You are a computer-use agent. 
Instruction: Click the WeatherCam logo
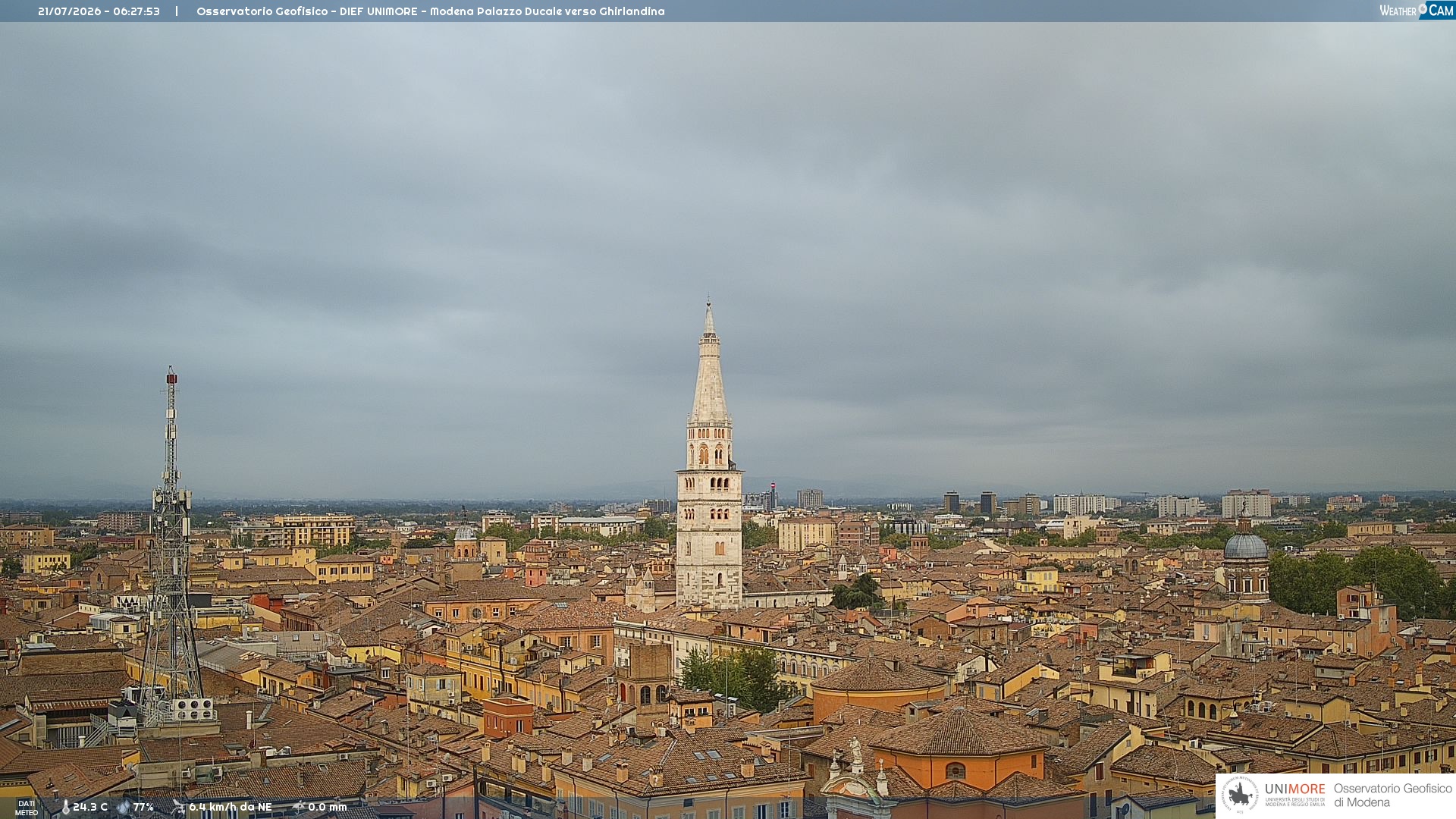click(x=1417, y=10)
